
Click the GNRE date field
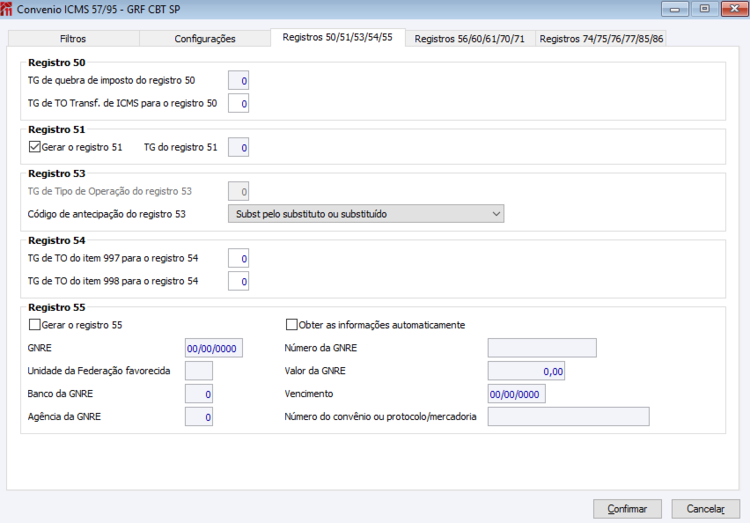point(214,348)
